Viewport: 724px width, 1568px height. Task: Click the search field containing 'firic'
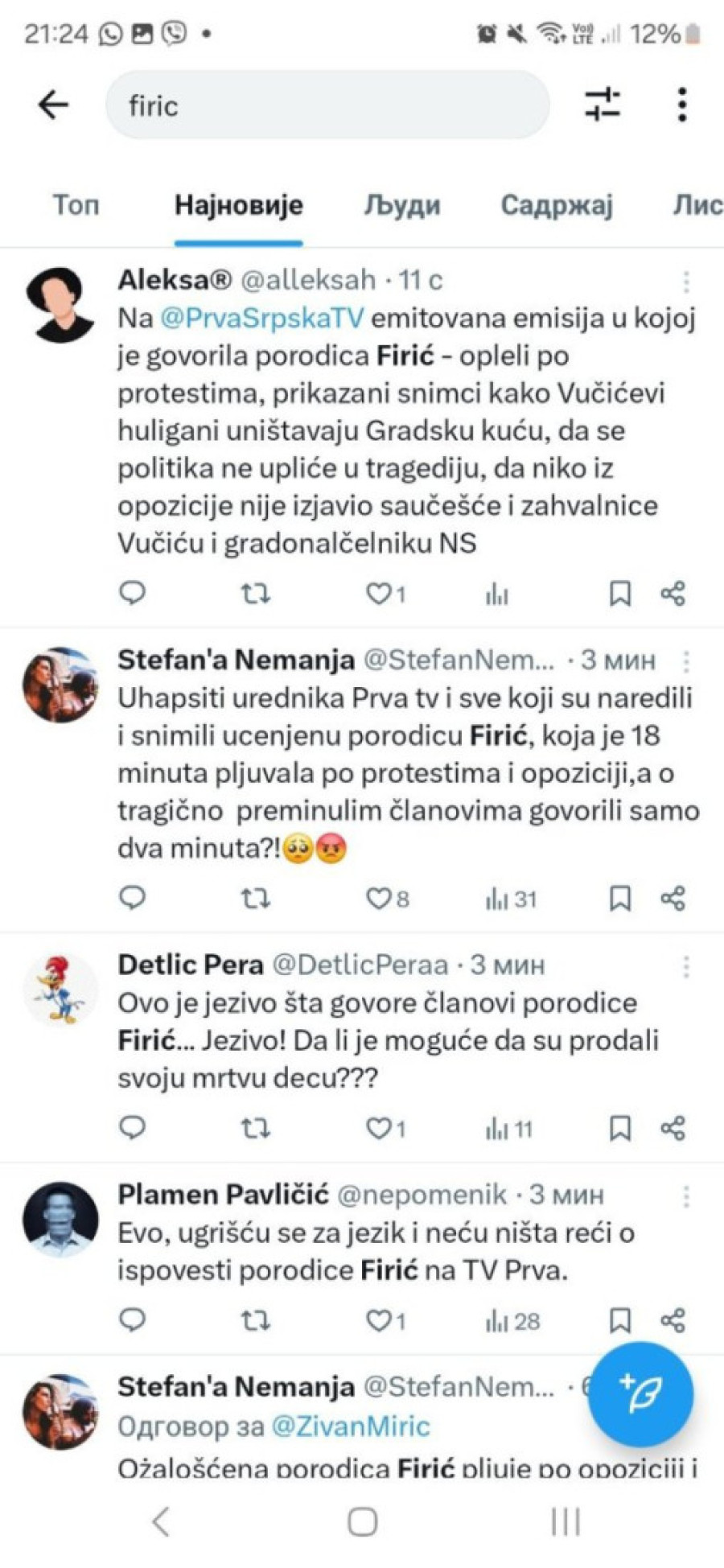click(327, 105)
